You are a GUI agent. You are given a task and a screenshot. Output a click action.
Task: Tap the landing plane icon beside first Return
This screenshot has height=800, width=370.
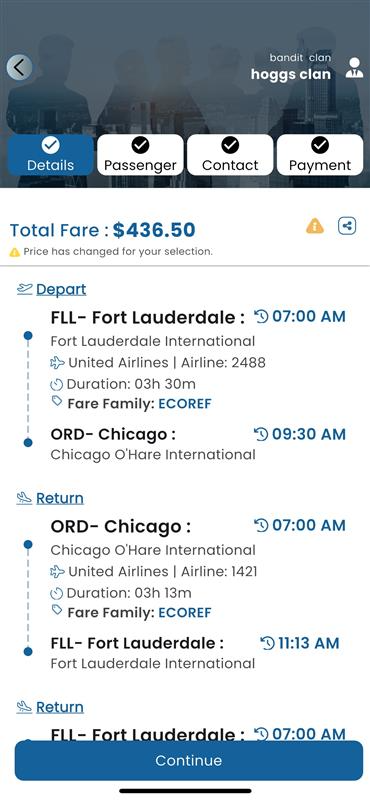24,498
